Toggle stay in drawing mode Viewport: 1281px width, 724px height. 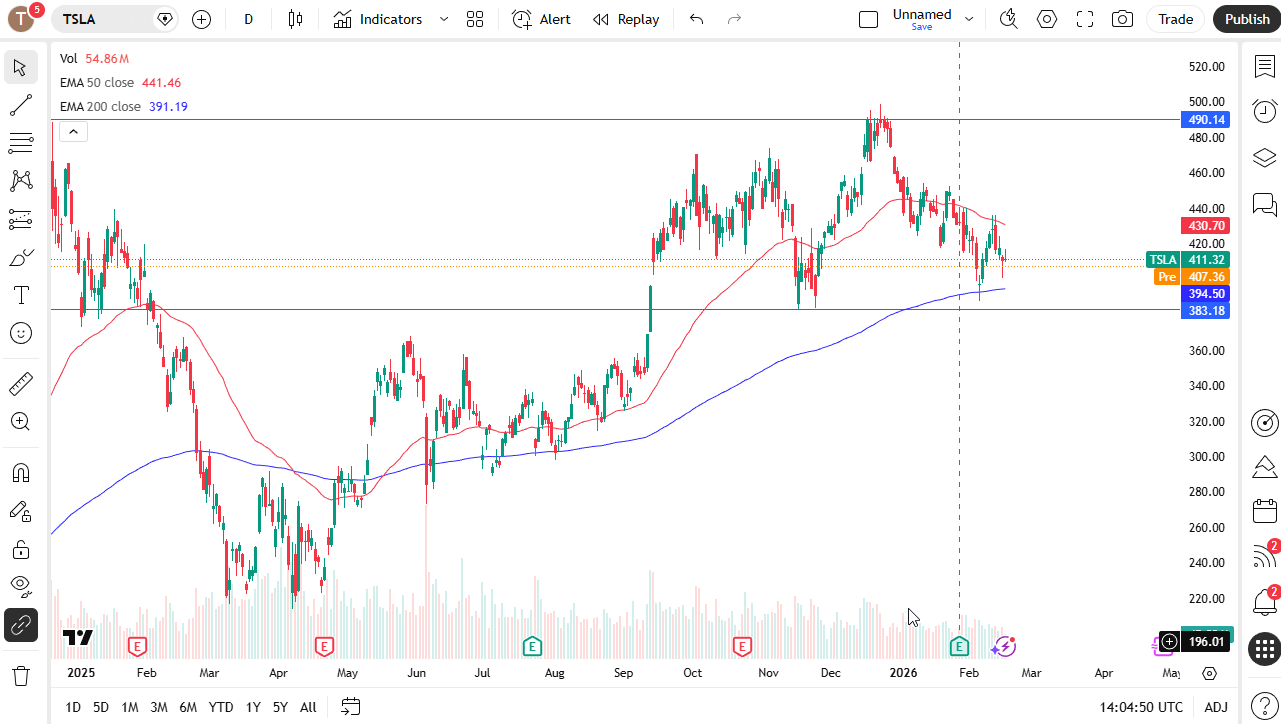click(x=20, y=511)
